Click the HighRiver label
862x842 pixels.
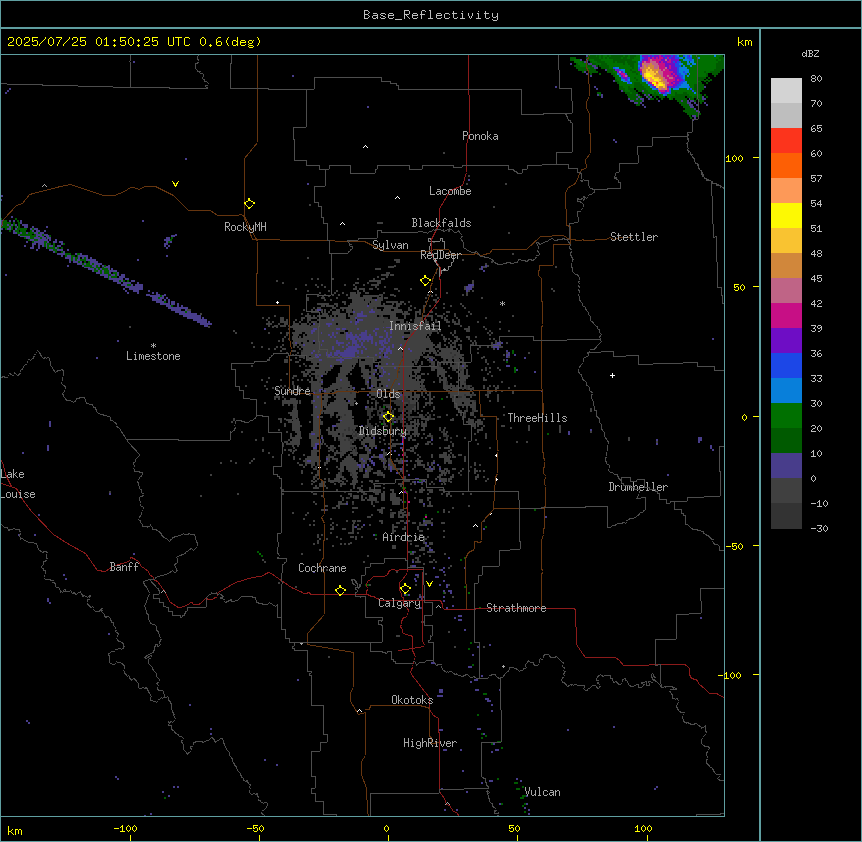click(x=430, y=743)
